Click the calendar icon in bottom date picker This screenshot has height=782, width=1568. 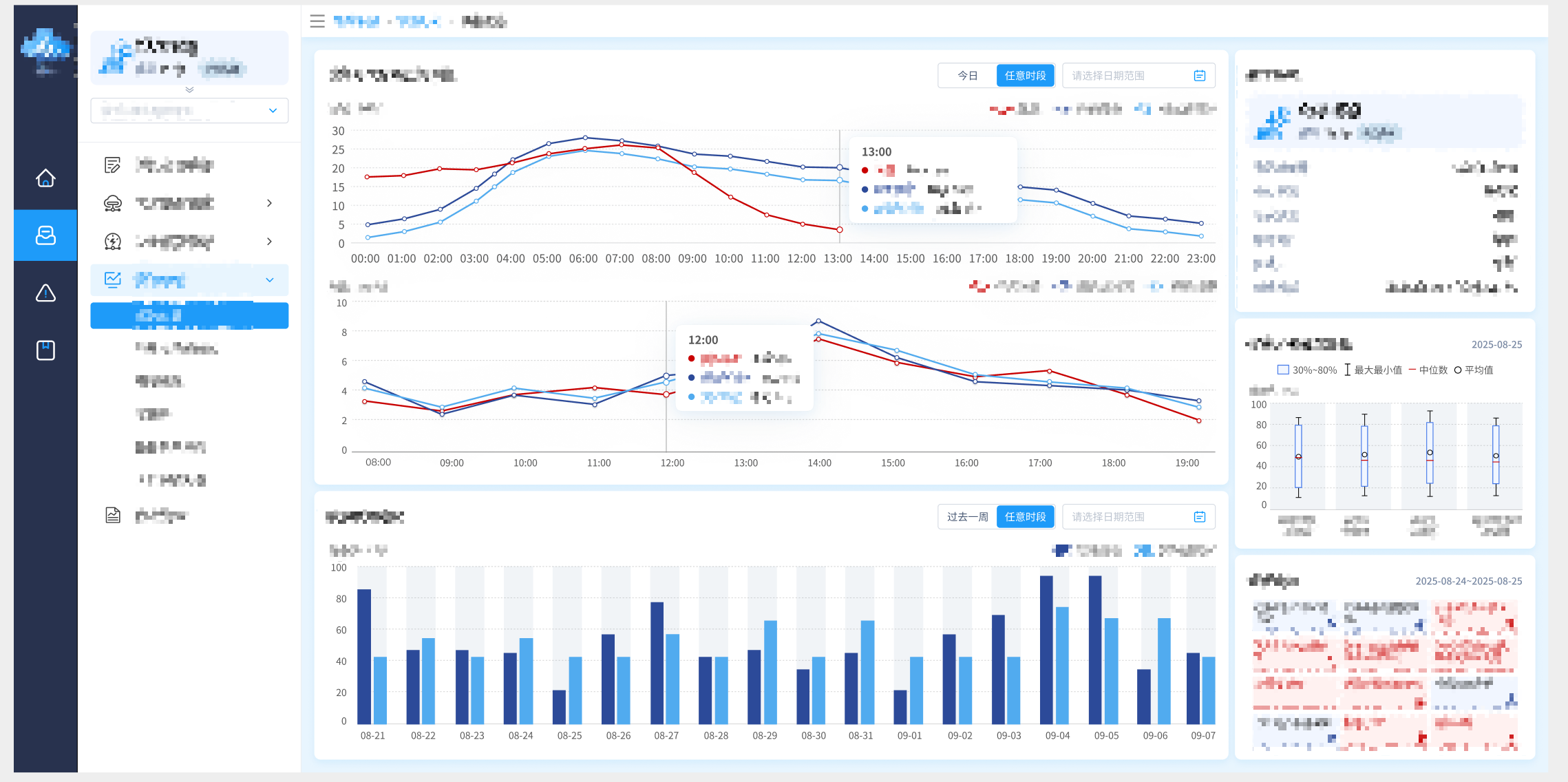point(1200,517)
